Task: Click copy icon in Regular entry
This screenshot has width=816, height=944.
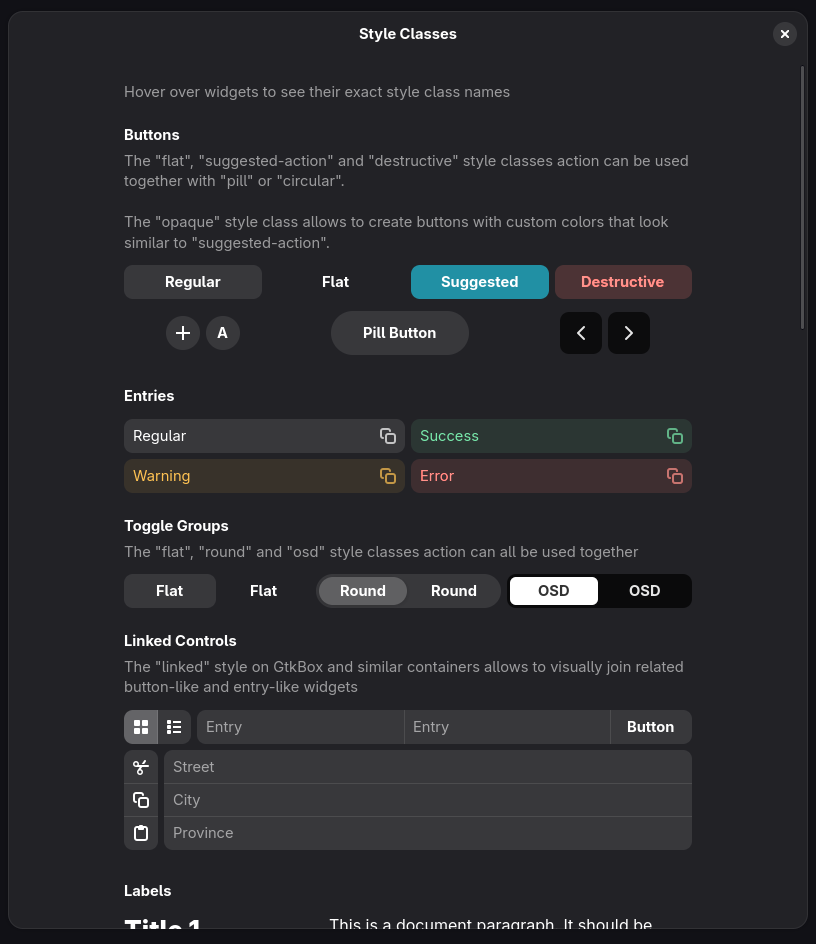Action: [388, 436]
